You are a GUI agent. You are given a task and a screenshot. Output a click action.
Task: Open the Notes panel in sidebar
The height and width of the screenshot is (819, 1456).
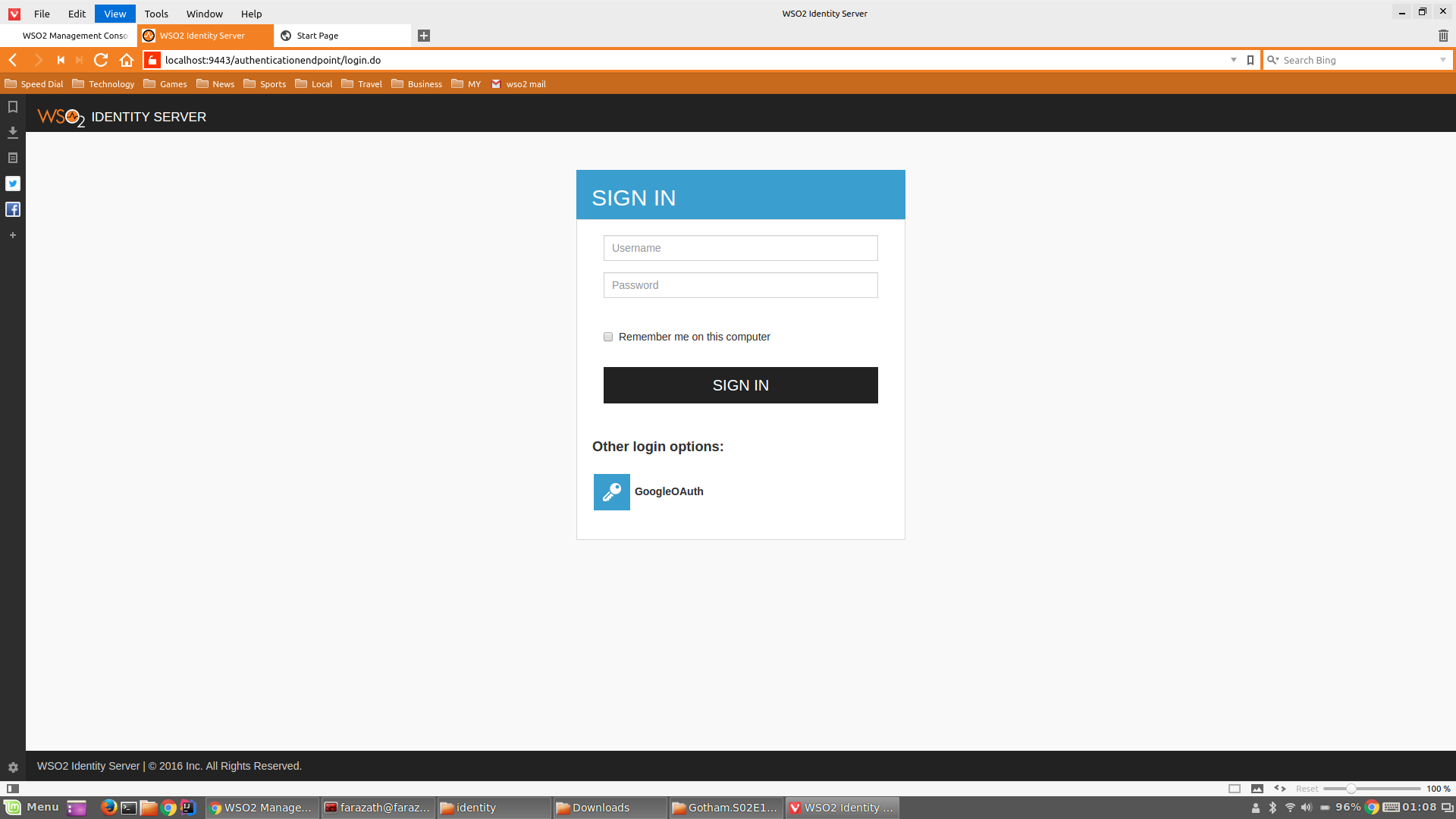click(x=13, y=158)
